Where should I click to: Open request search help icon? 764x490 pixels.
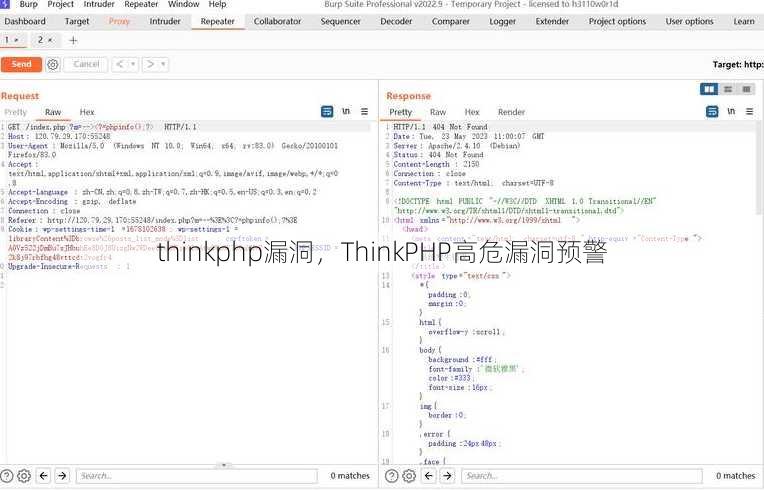click(x=7, y=476)
